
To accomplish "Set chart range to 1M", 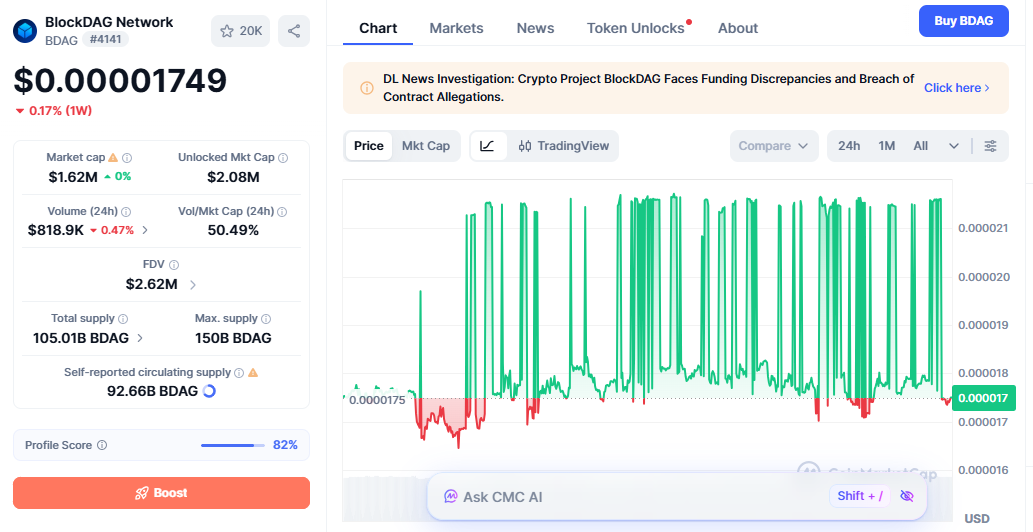I will tap(887, 146).
